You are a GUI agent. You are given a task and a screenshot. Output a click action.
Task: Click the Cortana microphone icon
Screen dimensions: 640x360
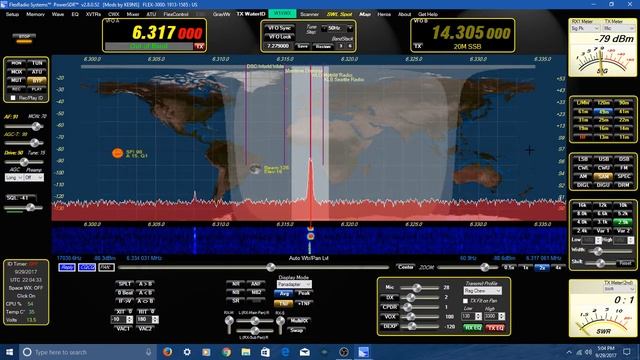[149, 352]
